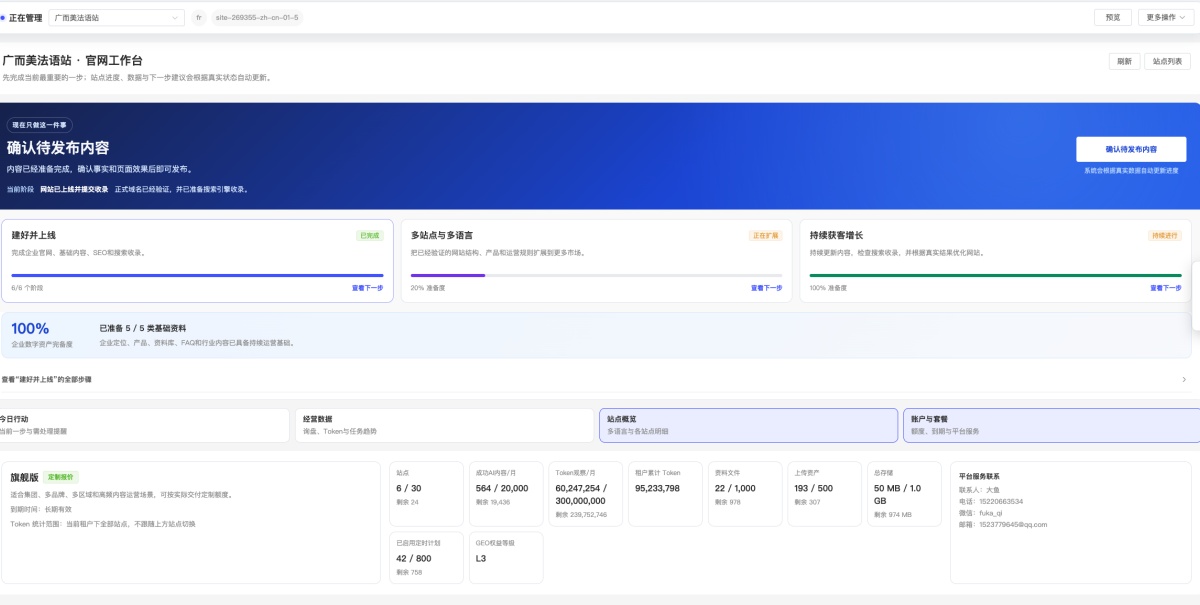Click 租户累计 Token 95,233,798 value

658,488
